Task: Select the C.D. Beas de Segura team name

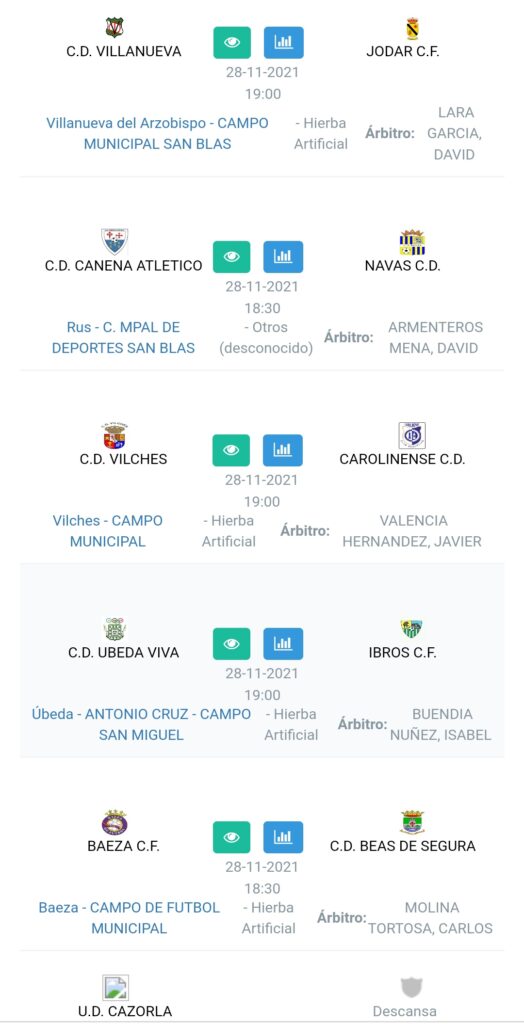Action: tap(402, 846)
